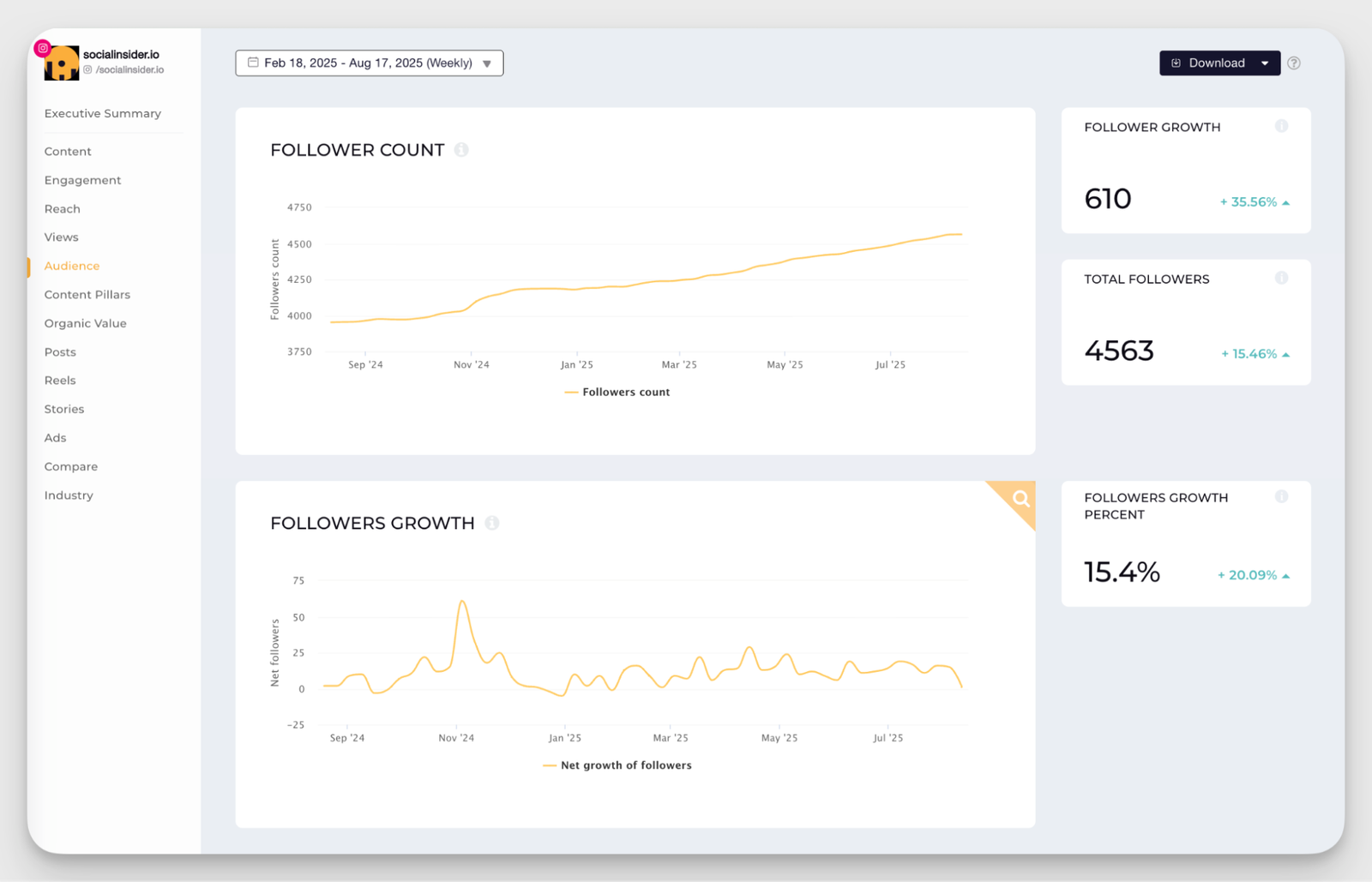
Task: Click the calendar icon in the date selector
Action: [252, 62]
